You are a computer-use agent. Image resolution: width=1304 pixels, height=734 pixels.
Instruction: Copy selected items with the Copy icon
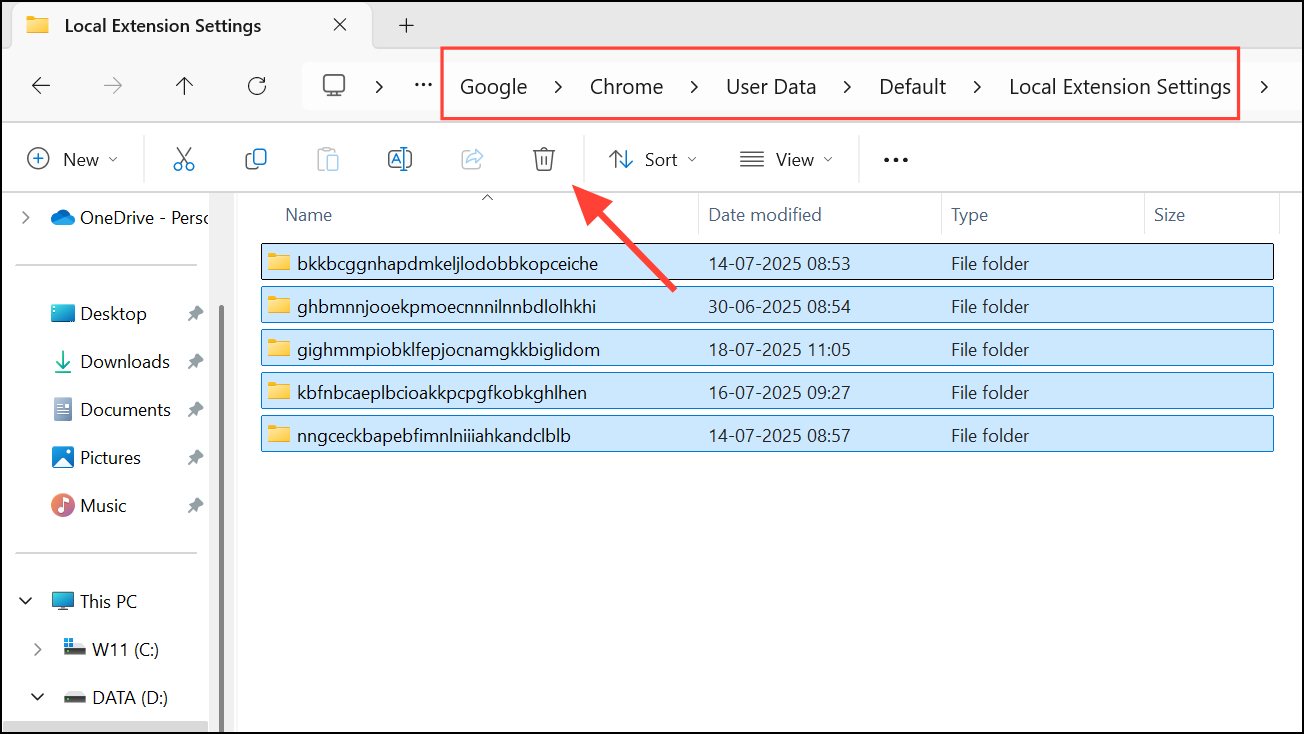pos(256,159)
